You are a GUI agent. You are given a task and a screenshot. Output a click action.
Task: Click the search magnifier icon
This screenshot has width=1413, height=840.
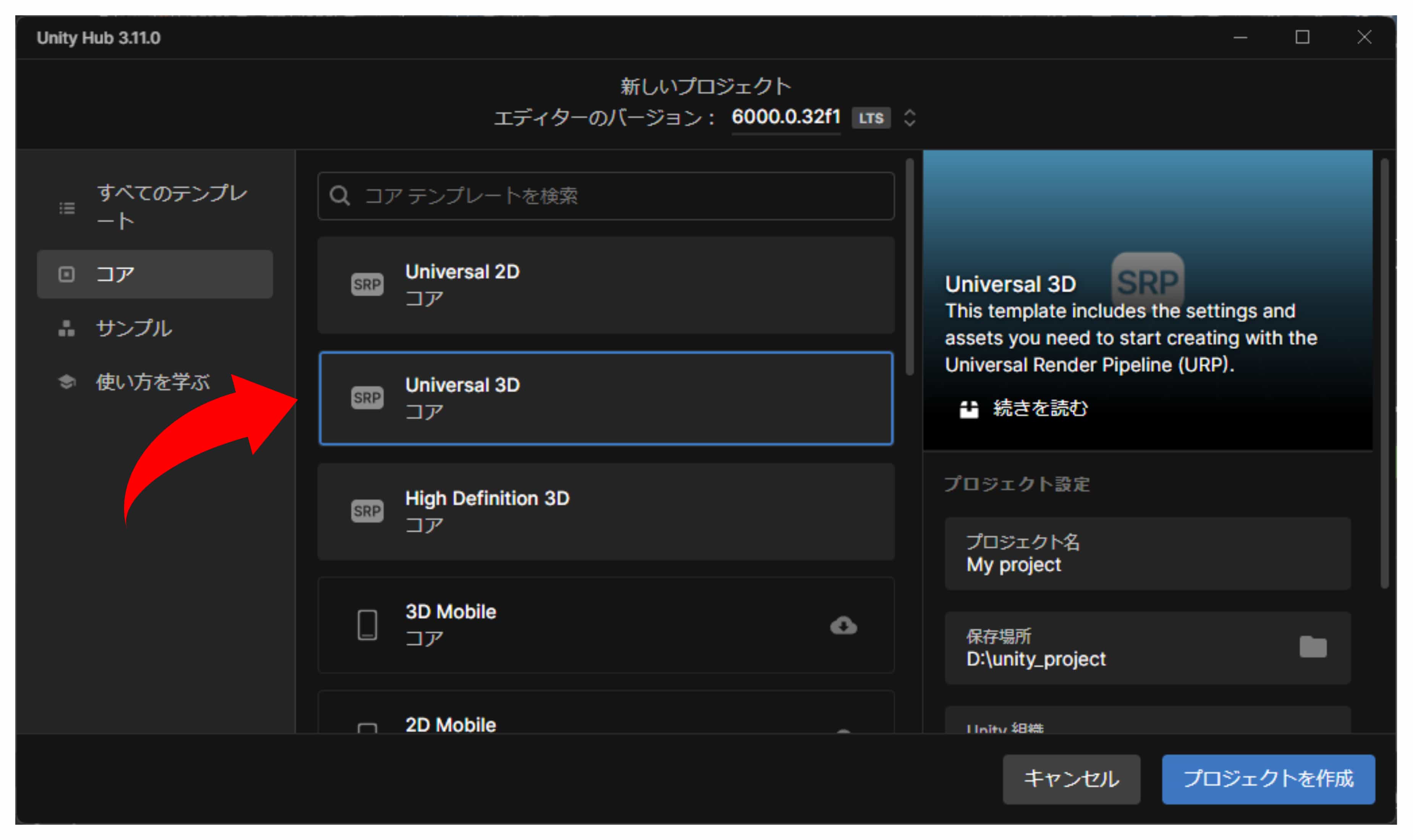339,196
